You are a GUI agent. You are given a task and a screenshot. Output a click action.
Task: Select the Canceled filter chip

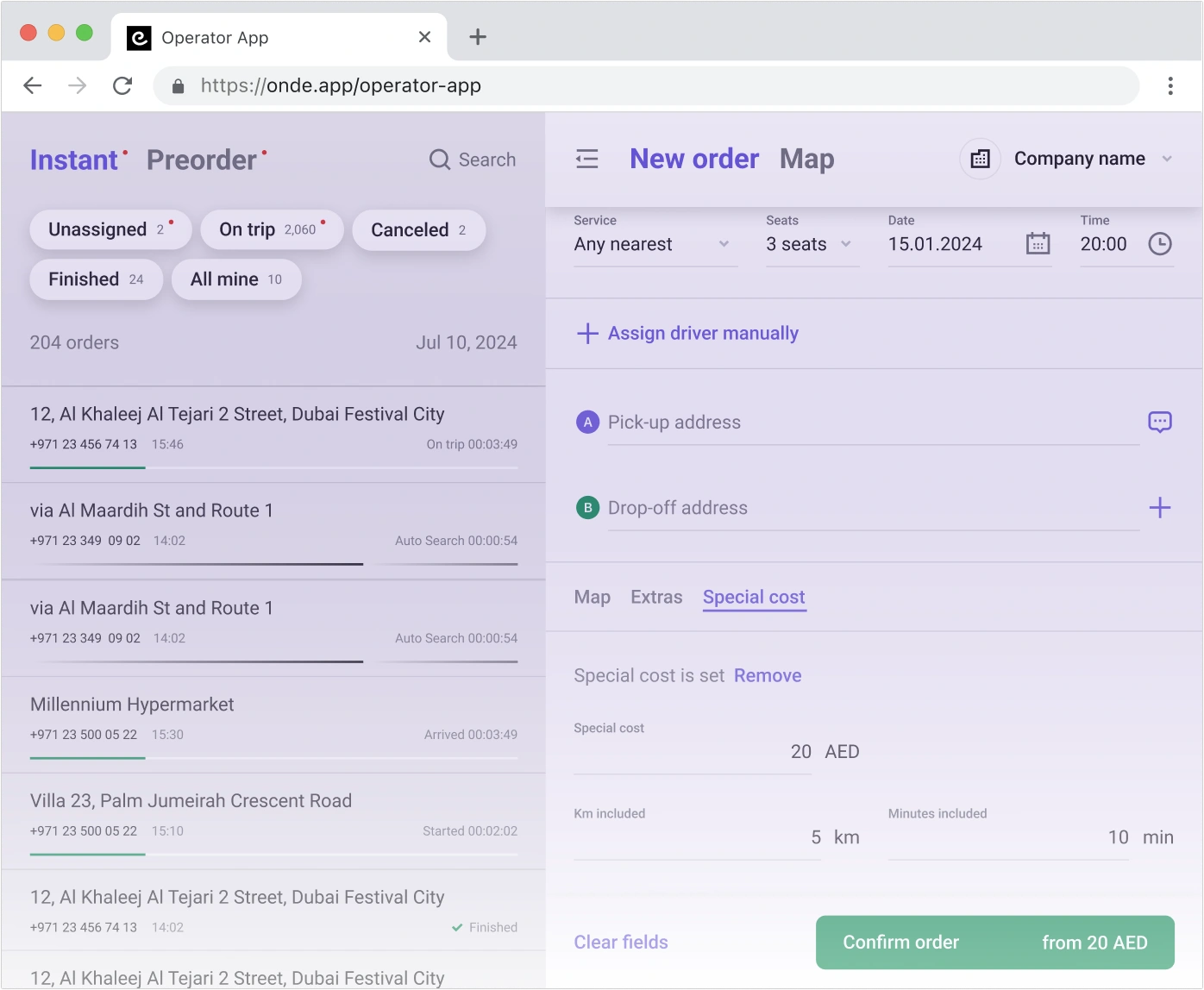418,230
